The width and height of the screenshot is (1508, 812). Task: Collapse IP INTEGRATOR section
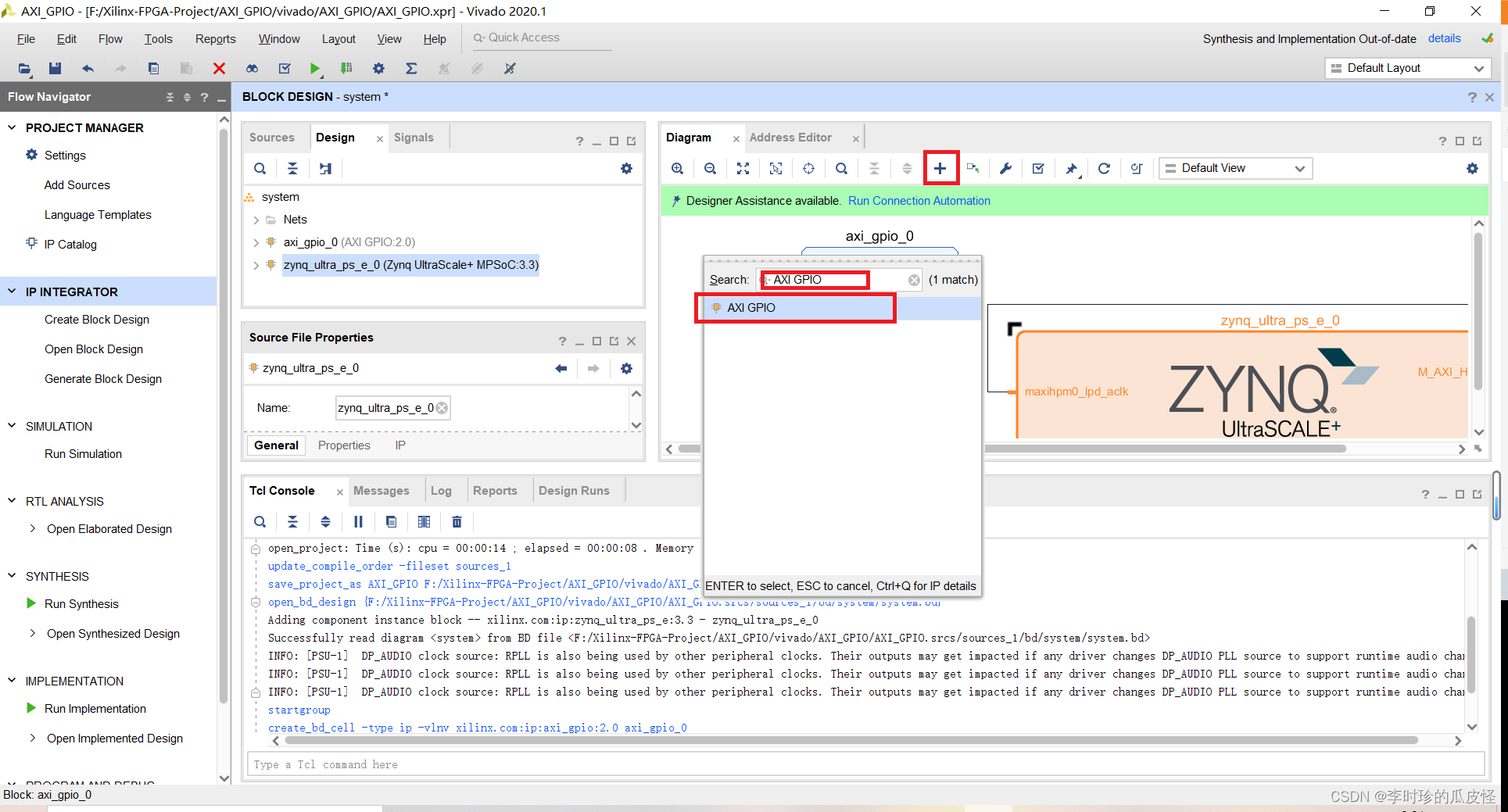[x=12, y=292]
